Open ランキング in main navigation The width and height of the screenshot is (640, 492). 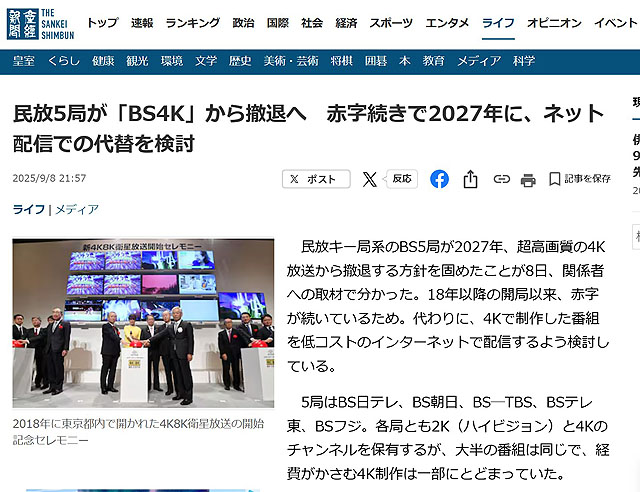coord(193,23)
